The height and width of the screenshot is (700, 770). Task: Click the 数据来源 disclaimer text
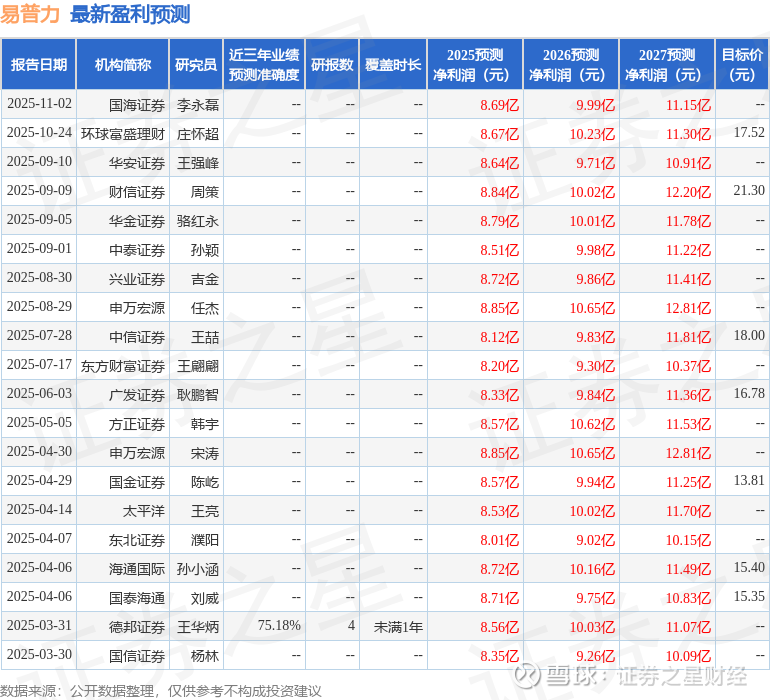[161, 691]
